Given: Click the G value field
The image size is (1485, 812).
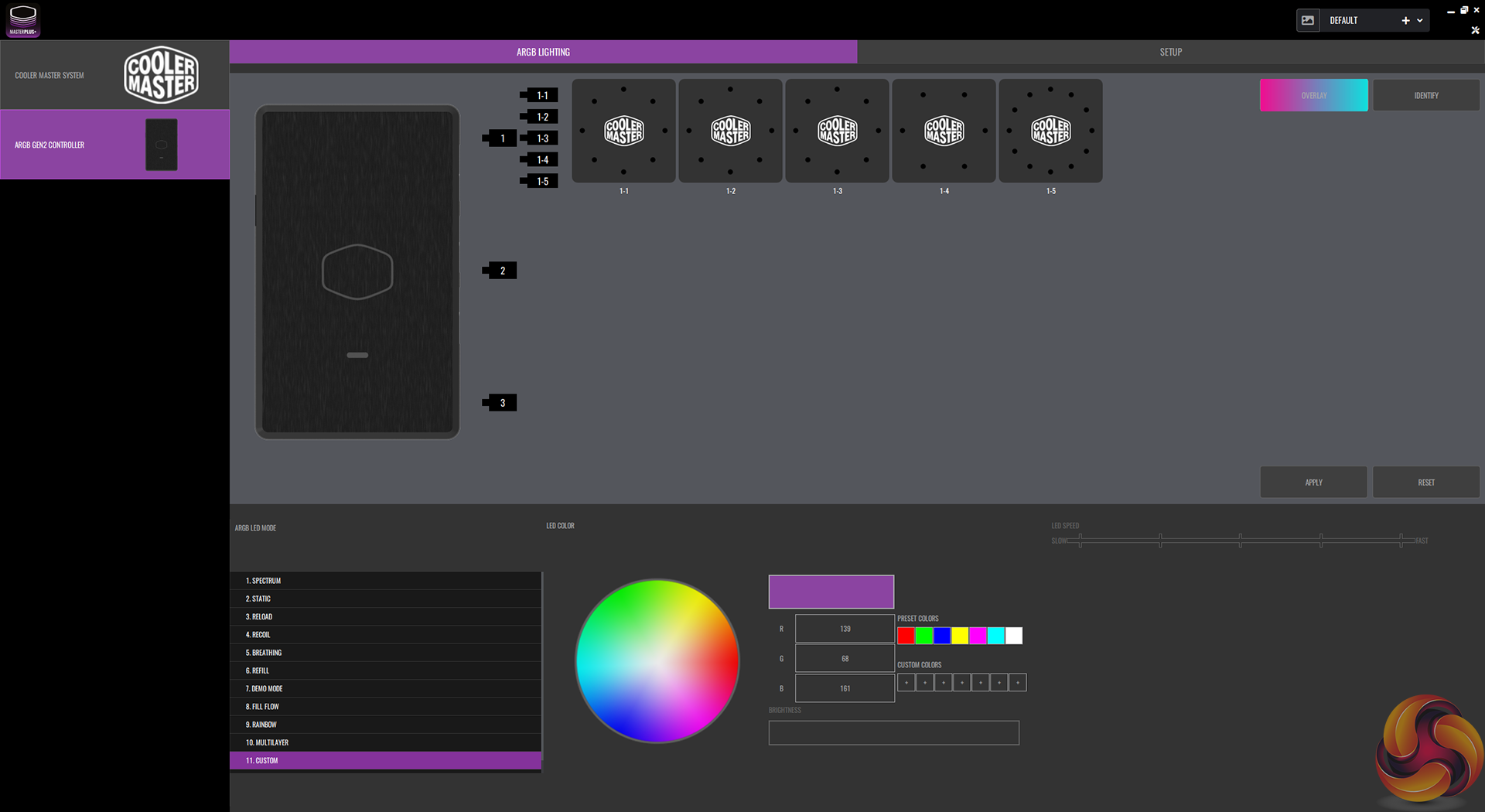Looking at the screenshot, I should [x=845, y=658].
